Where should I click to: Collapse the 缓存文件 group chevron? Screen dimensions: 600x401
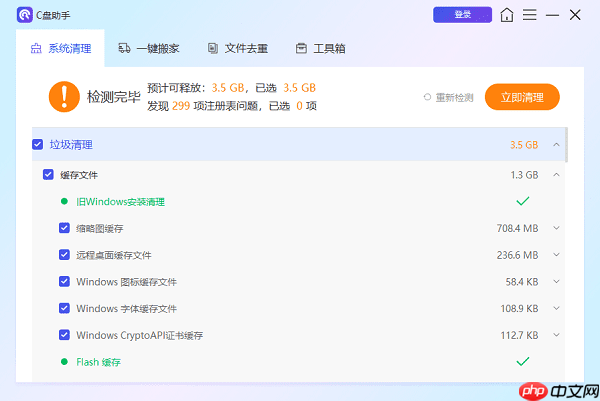556,175
